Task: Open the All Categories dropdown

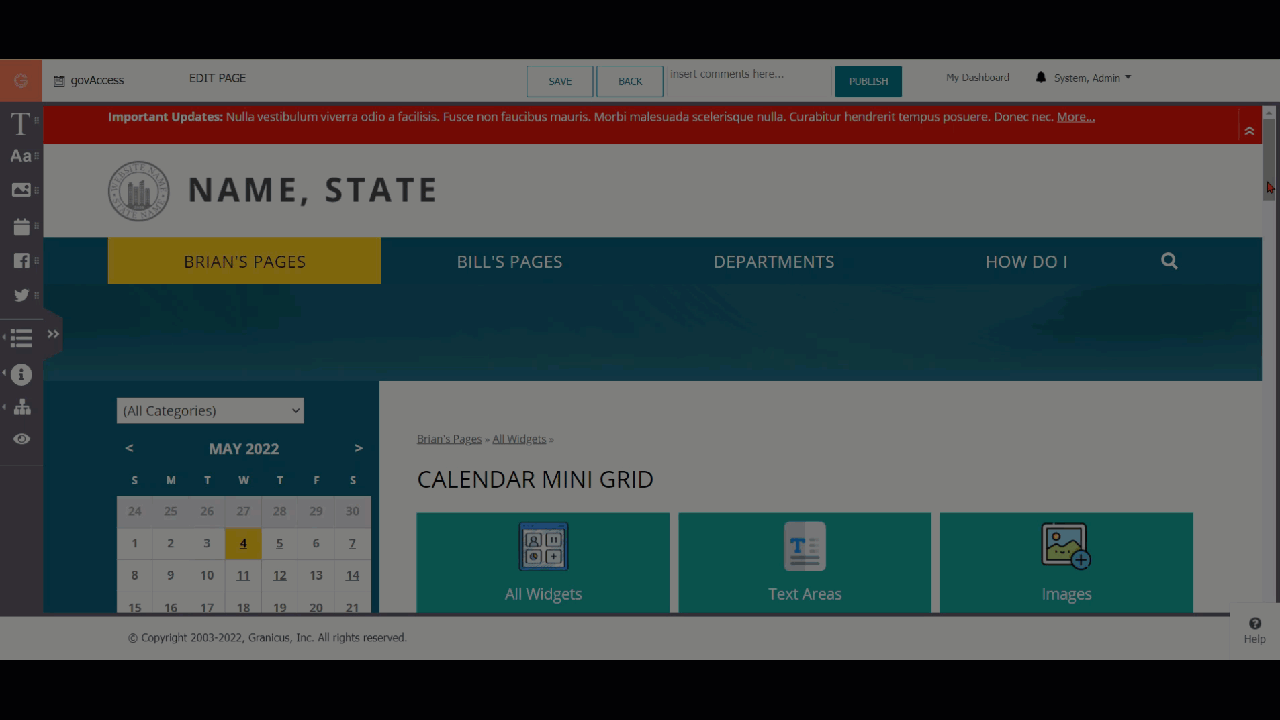Action: click(x=210, y=410)
